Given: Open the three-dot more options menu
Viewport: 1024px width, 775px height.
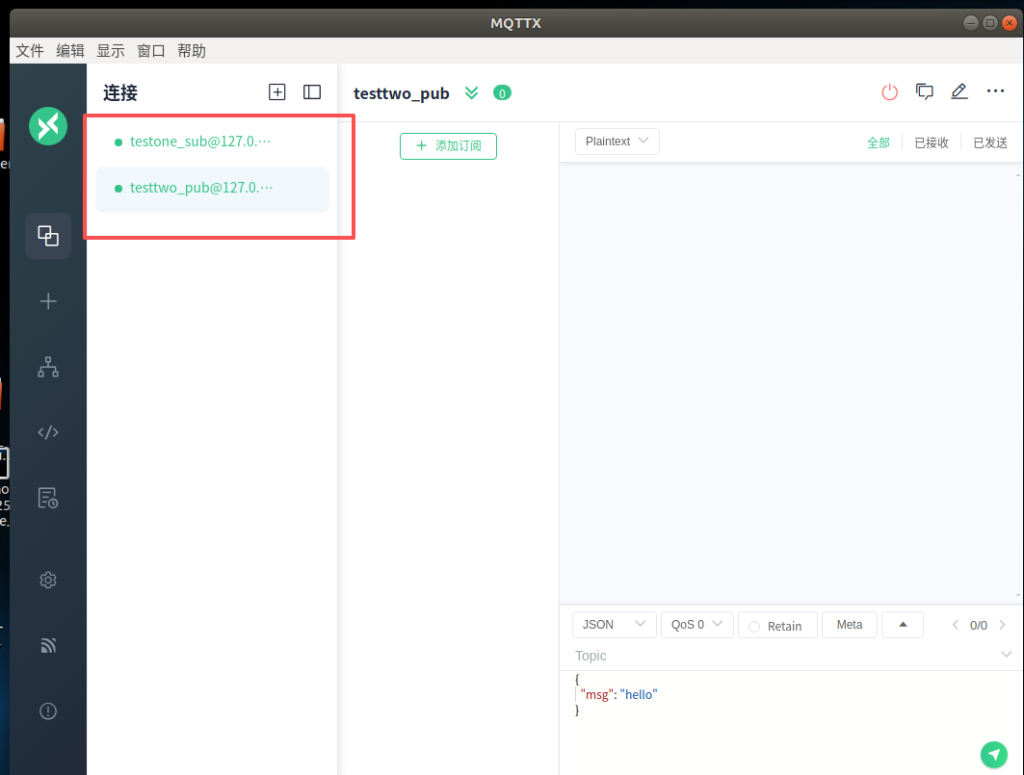Looking at the screenshot, I should tap(995, 92).
